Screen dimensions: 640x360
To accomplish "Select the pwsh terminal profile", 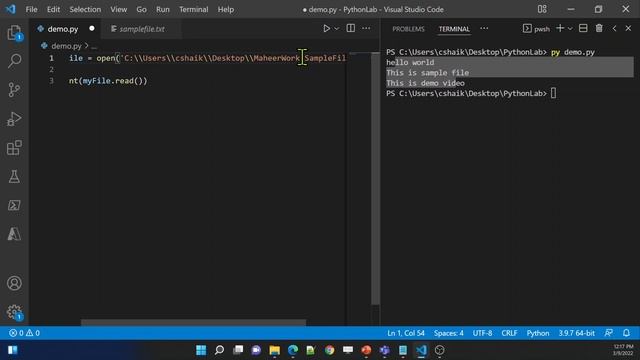I will pyautogui.click(x=536, y=29).
